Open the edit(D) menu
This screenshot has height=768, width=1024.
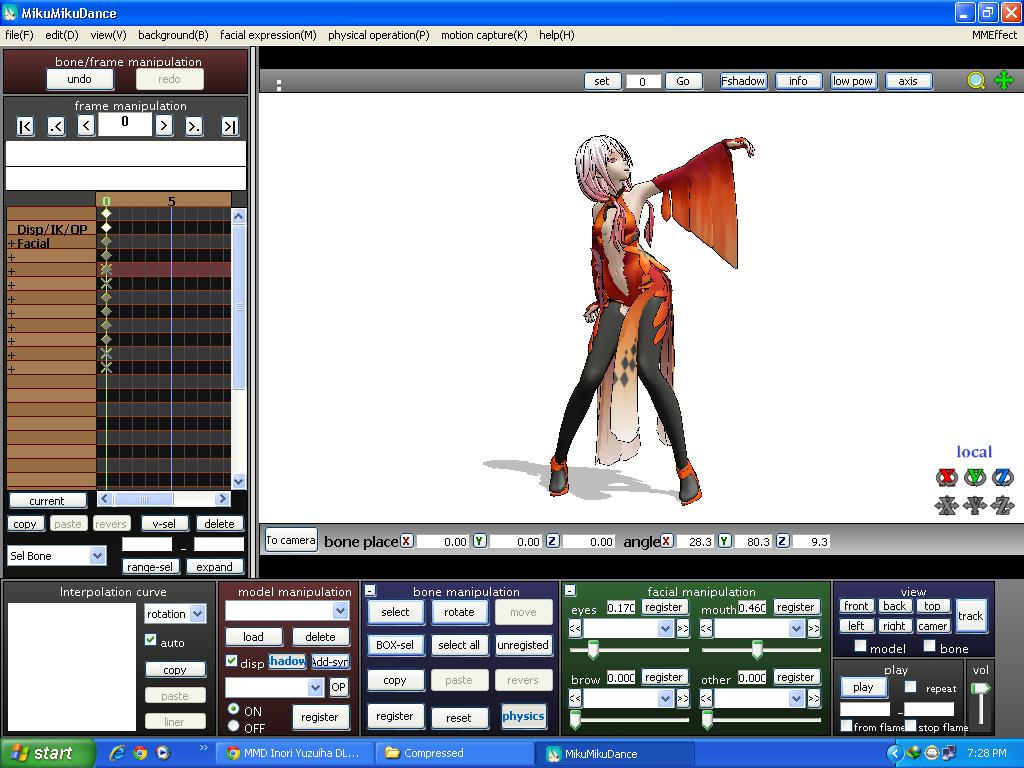point(61,35)
